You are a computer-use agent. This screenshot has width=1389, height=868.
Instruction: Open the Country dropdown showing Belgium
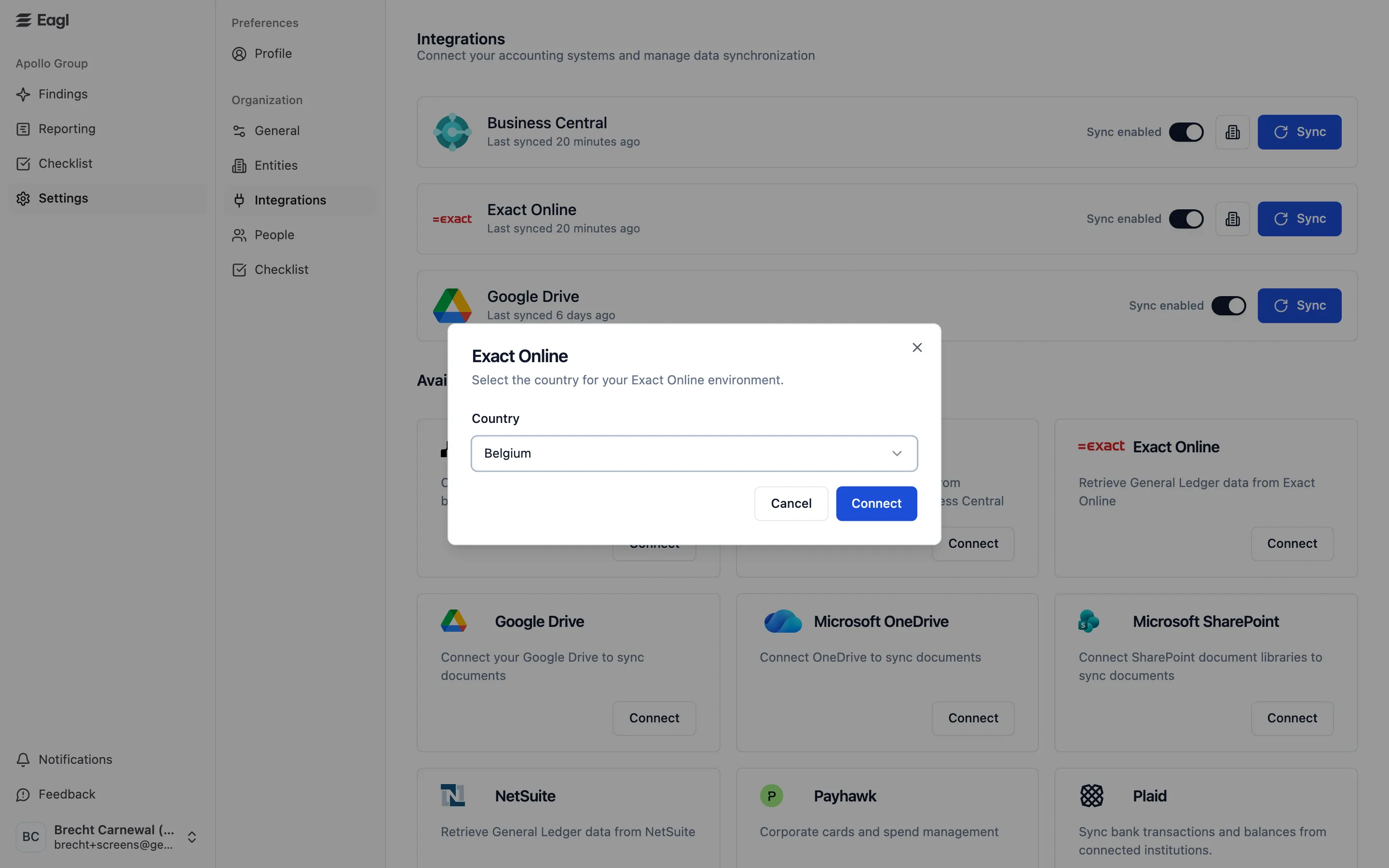click(694, 453)
